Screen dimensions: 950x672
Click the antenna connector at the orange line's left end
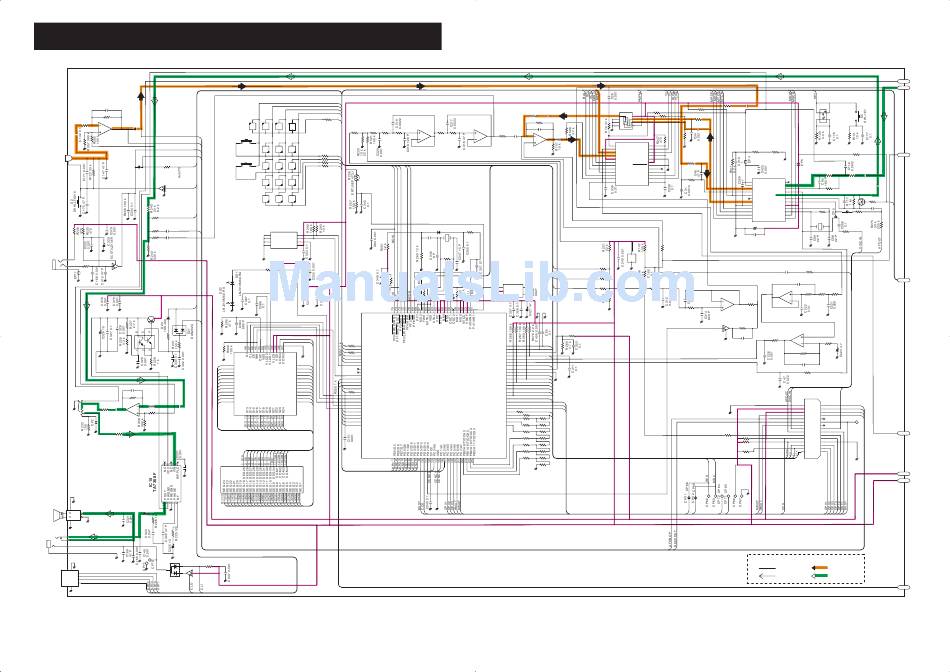click(68, 159)
